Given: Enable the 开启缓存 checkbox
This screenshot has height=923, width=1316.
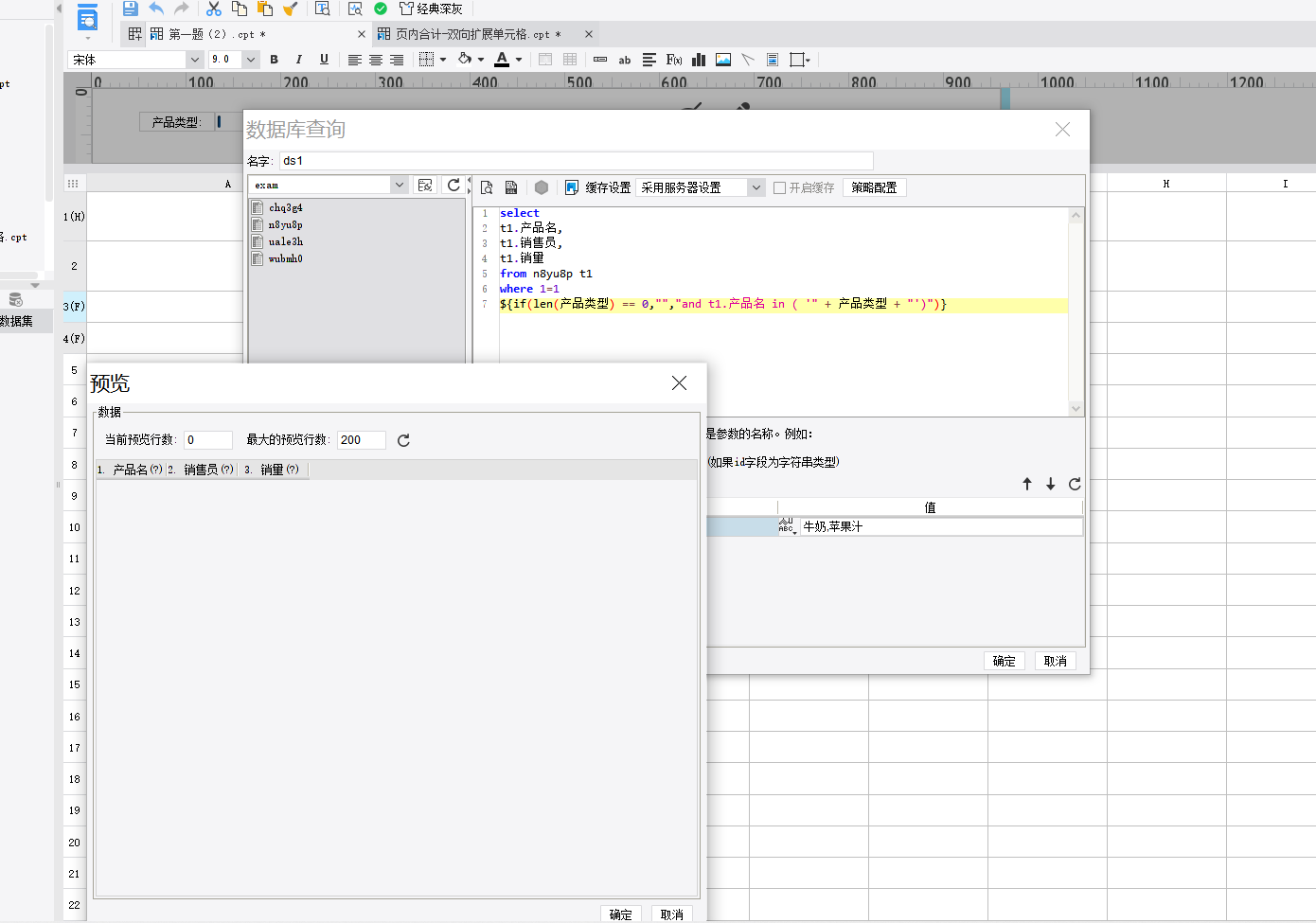Looking at the screenshot, I should [x=779, y=187].
